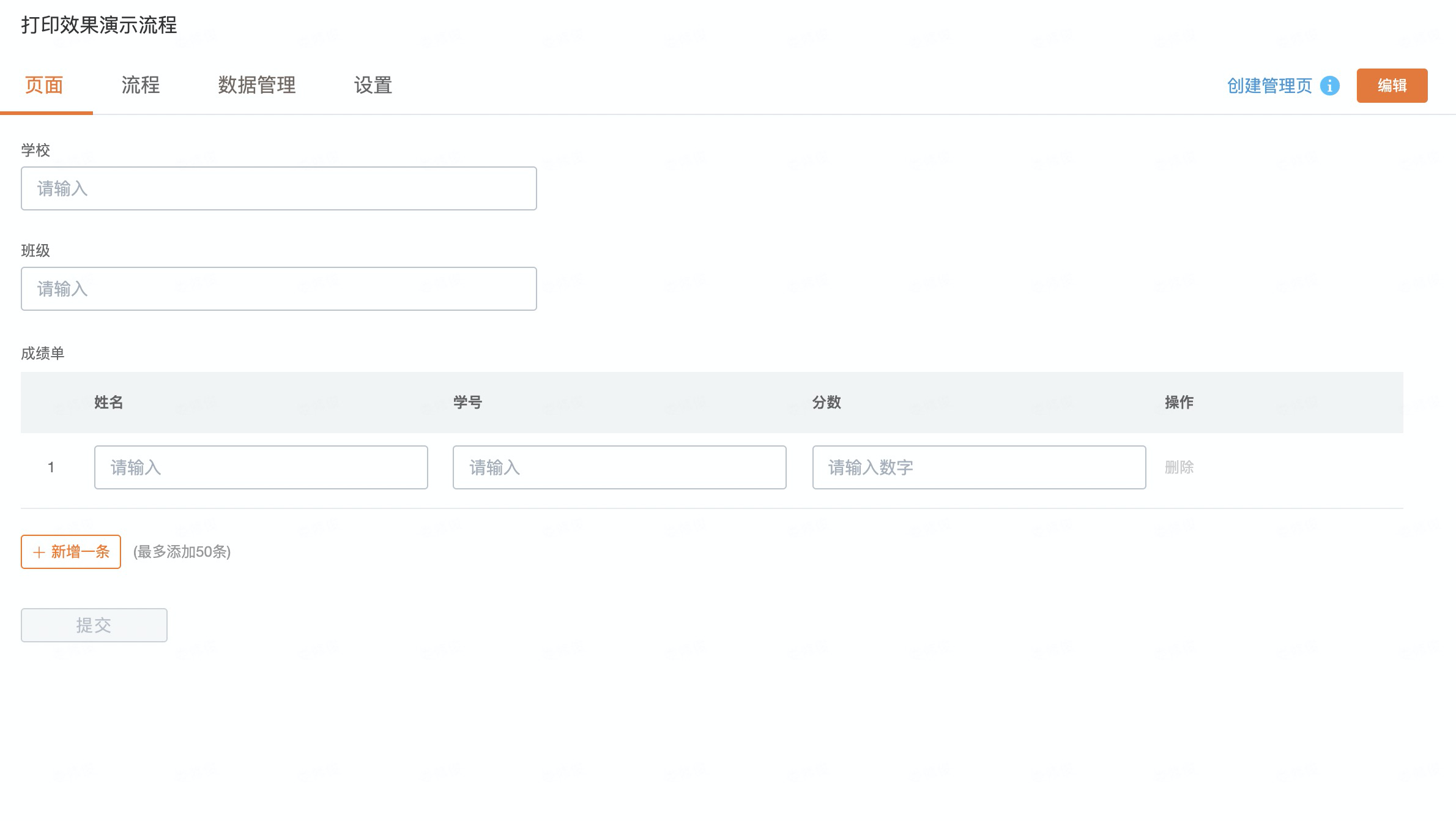The width and height of the screenshot is (1456, 821).
Task: Go to the 数据管理 tab
Action: coord(257,85)
